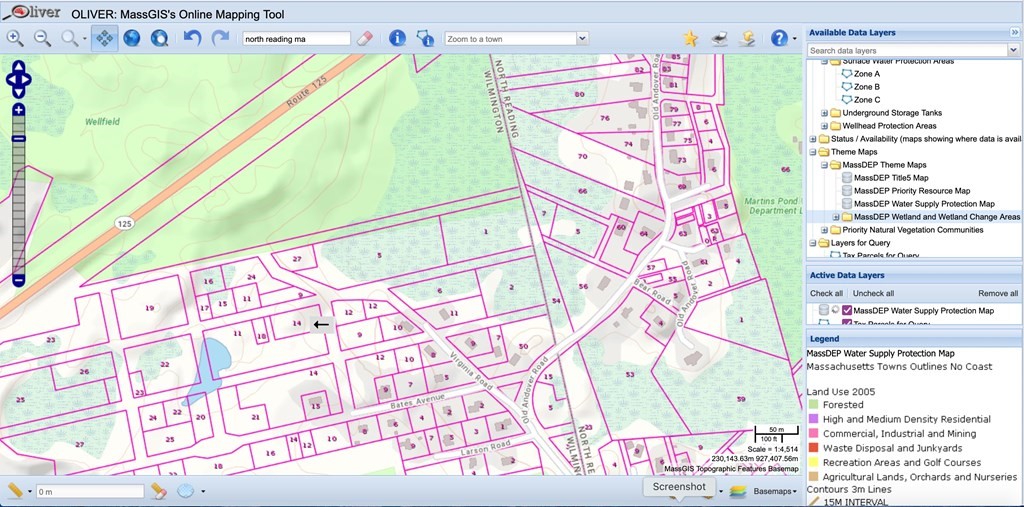Click the Forested legend color swatch
Image resolution: width=1024 pixels, height=507 pixels.
pos(813,405)
